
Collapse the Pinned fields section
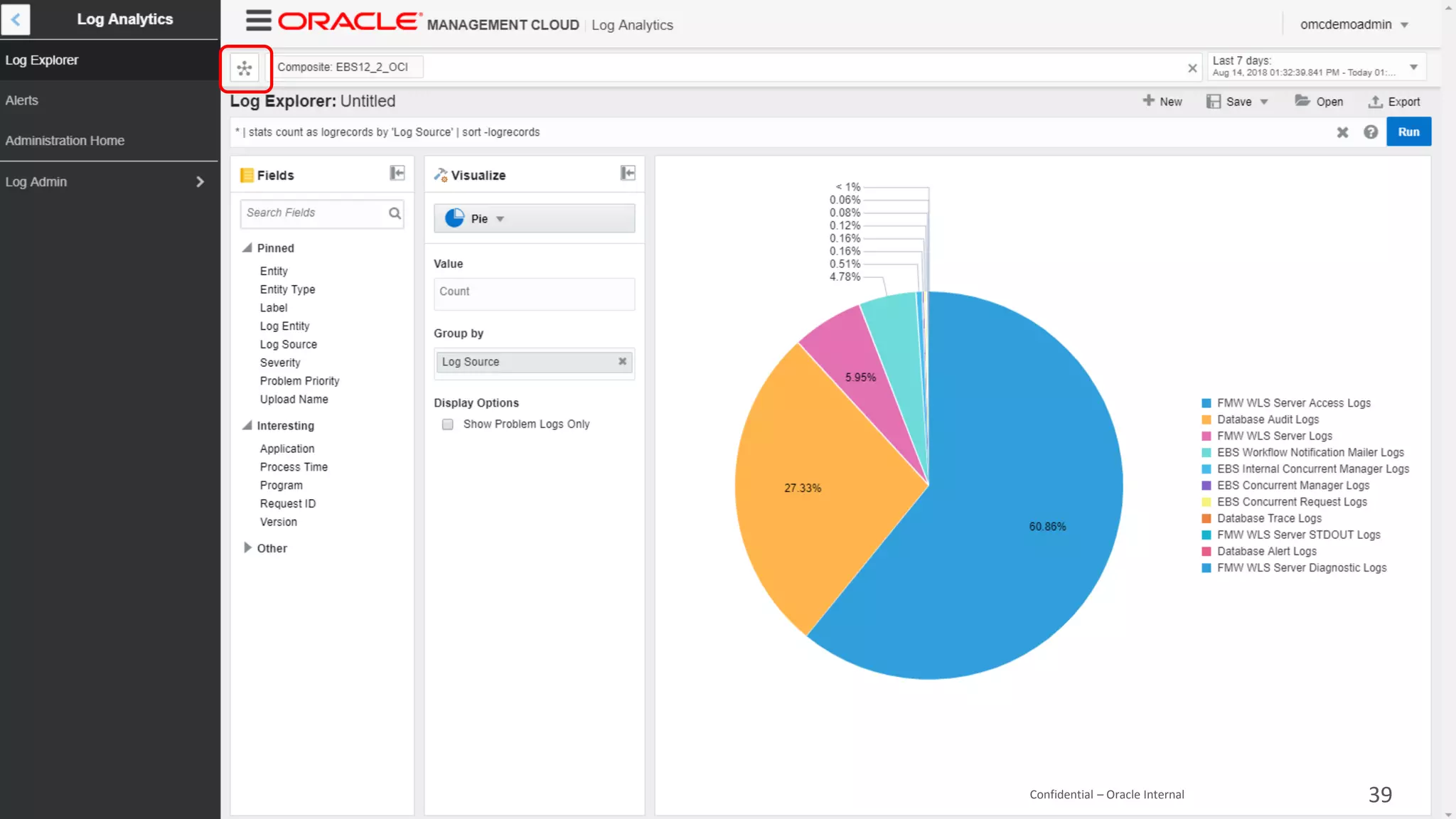(247, 247)
